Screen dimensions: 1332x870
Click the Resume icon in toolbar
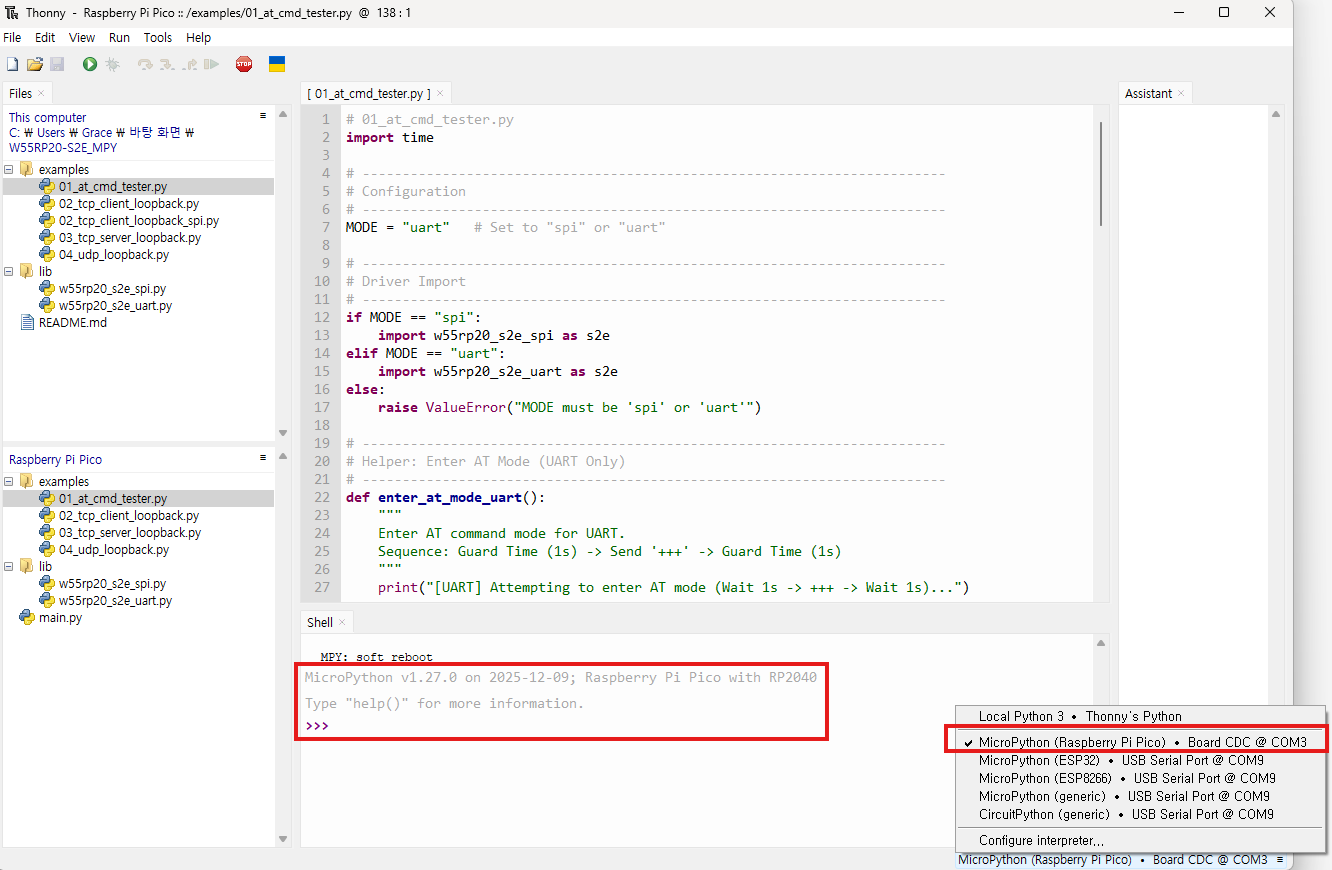click(211, 64)
